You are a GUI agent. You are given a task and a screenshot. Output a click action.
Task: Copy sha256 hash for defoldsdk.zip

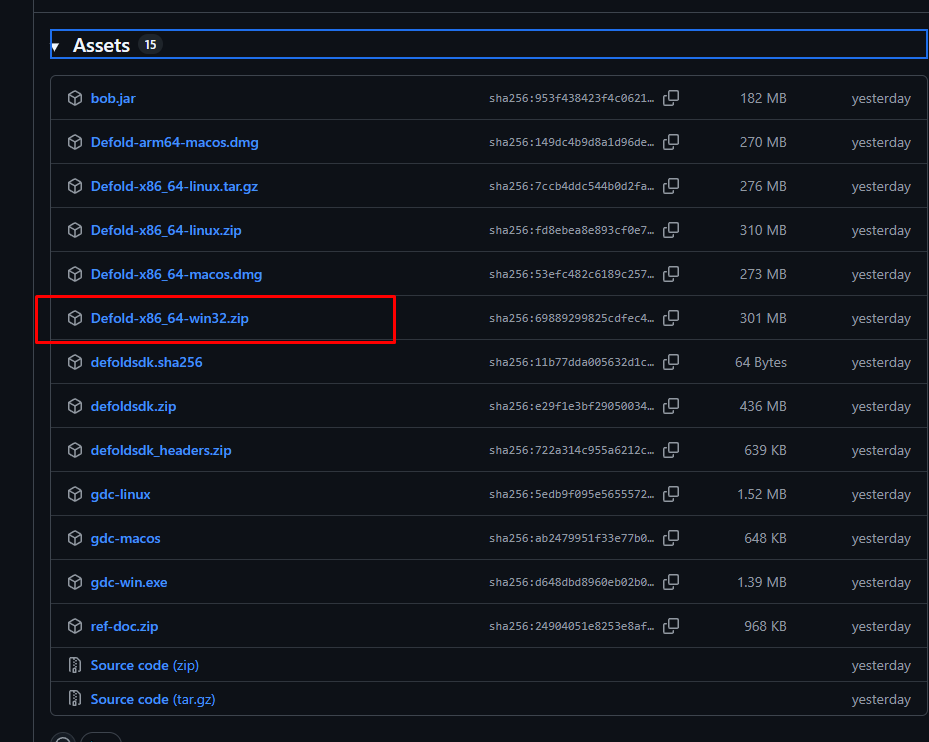pyautogui.click(x=671, y=406)
